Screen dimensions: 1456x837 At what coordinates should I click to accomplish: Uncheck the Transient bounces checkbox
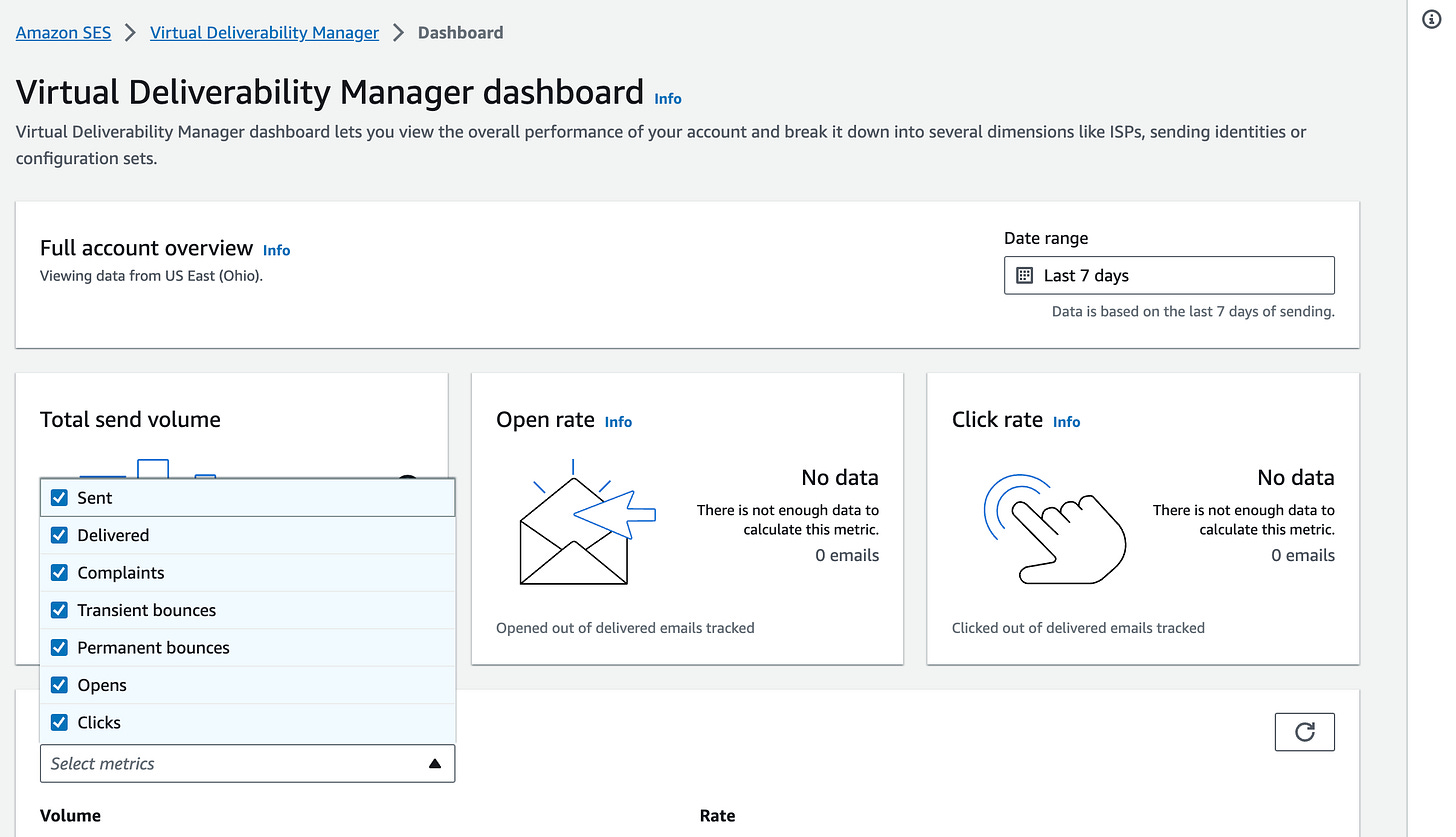(x=59, y=610)
